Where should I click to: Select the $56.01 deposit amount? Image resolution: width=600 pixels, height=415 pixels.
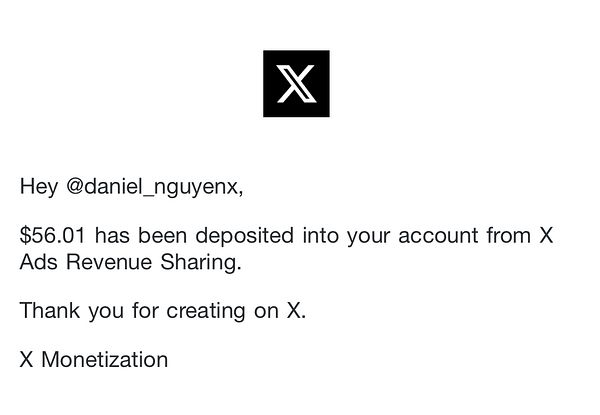[x=52, y=235]
